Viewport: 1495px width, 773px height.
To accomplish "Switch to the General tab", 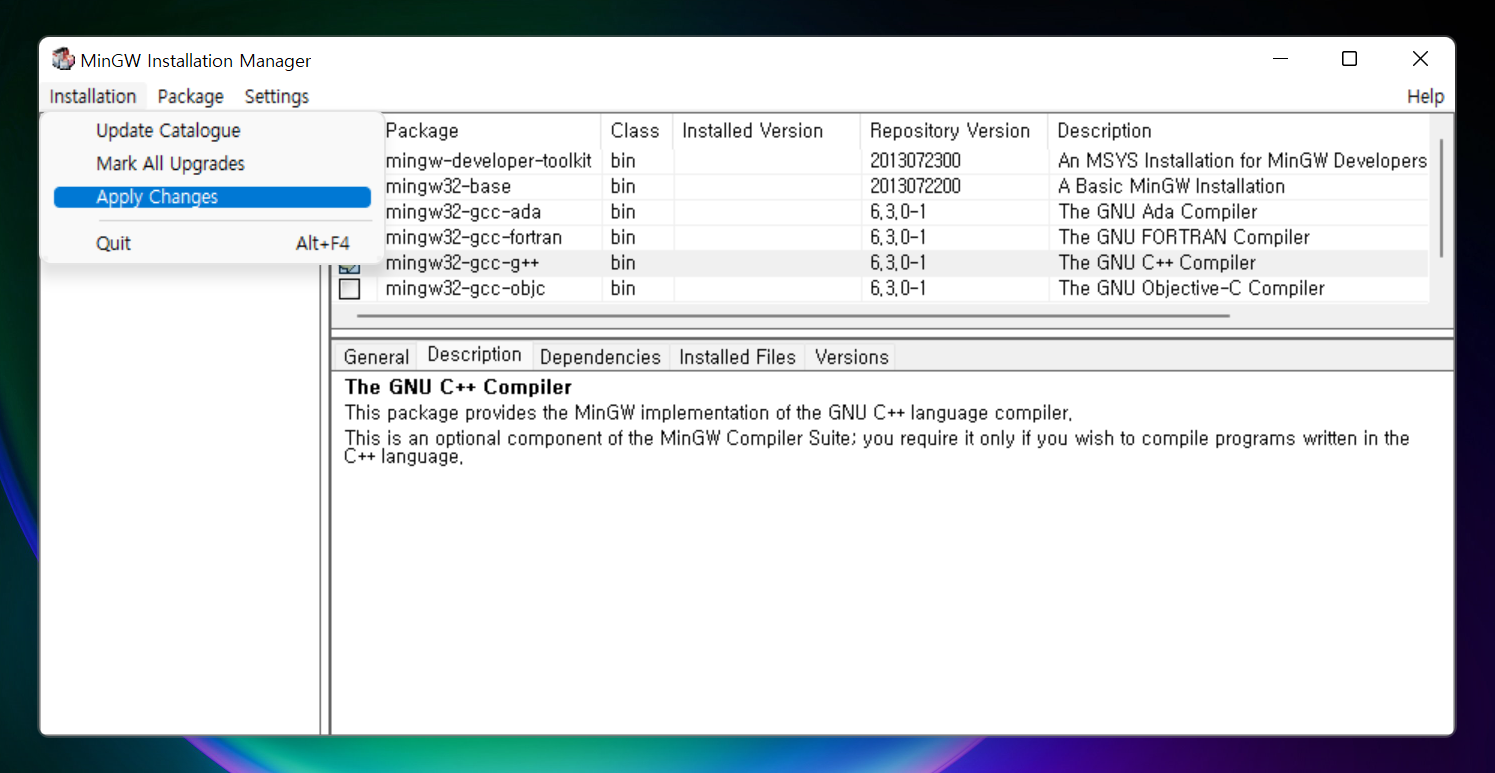I will tap(376, 357).
